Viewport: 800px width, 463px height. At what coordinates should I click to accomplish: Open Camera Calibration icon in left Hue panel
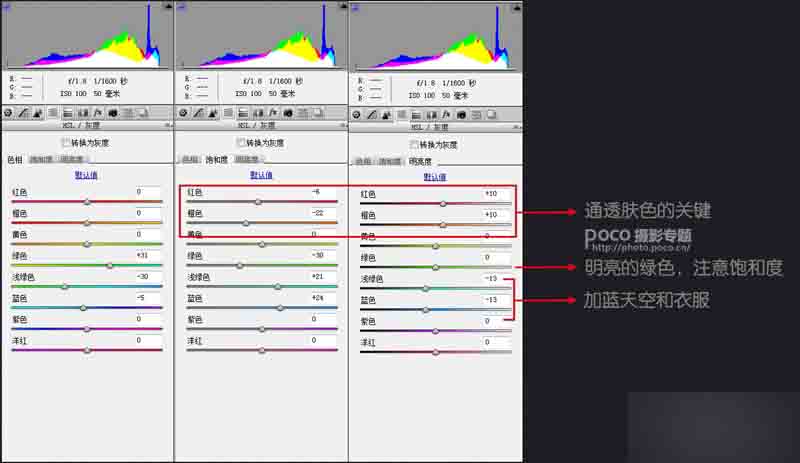(x=113, y=113)
